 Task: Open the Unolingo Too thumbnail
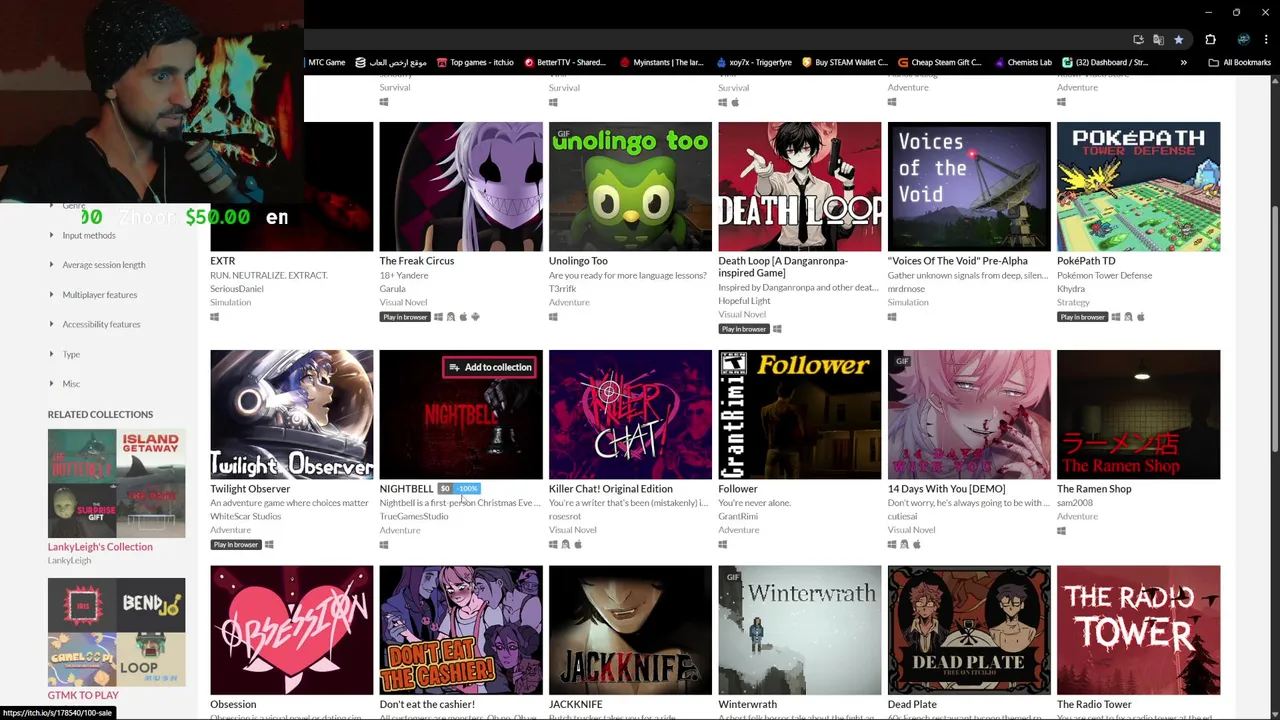pos(630,186)
